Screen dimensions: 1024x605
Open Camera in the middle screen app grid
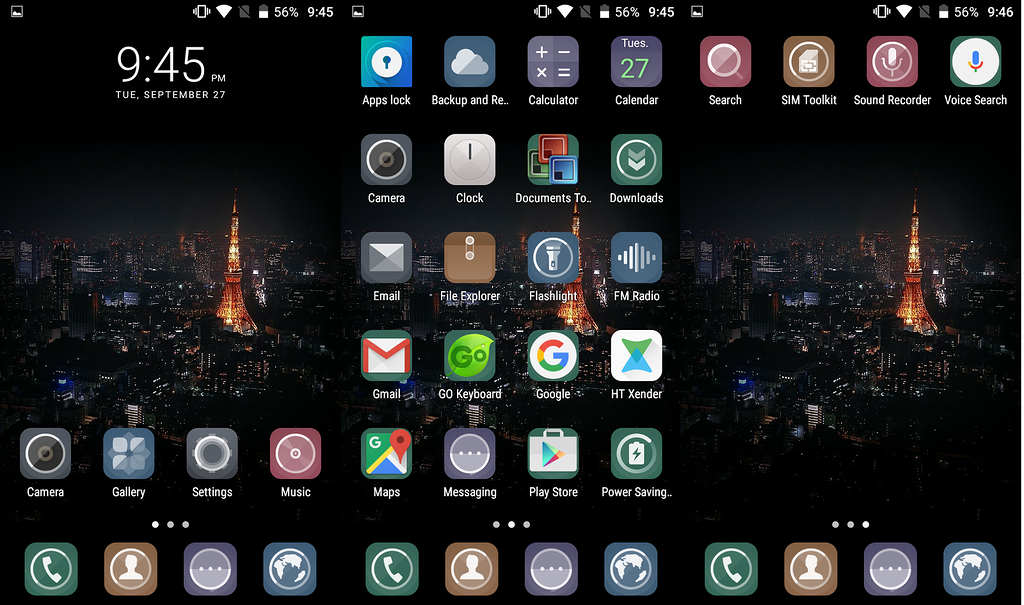click(387, 160)
